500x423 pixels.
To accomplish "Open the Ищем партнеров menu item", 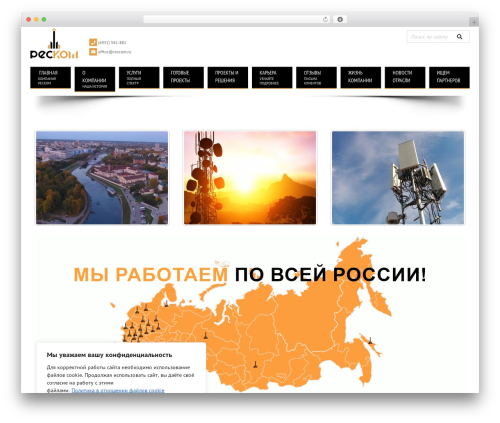I will point(449,78).
